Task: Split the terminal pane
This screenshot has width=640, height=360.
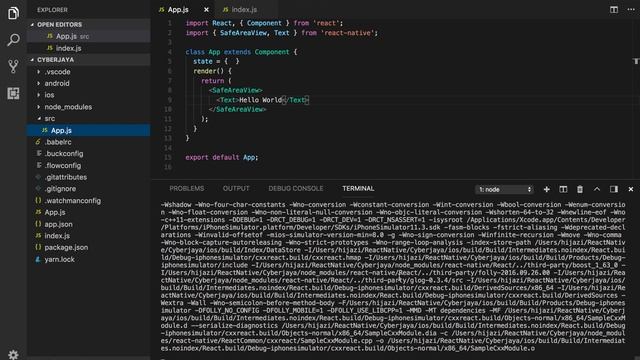Action: tap(563, 189)
